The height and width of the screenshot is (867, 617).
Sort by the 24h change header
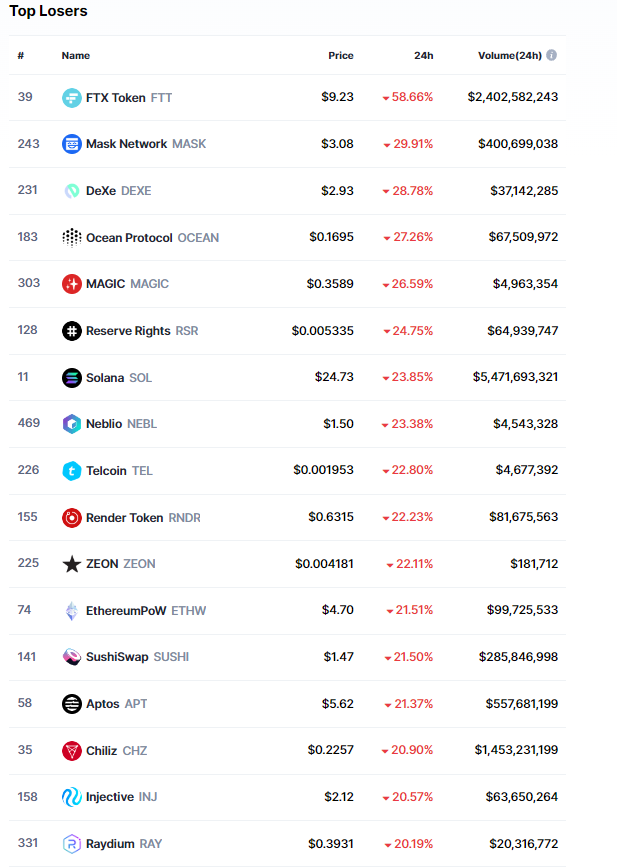(423, 56)
